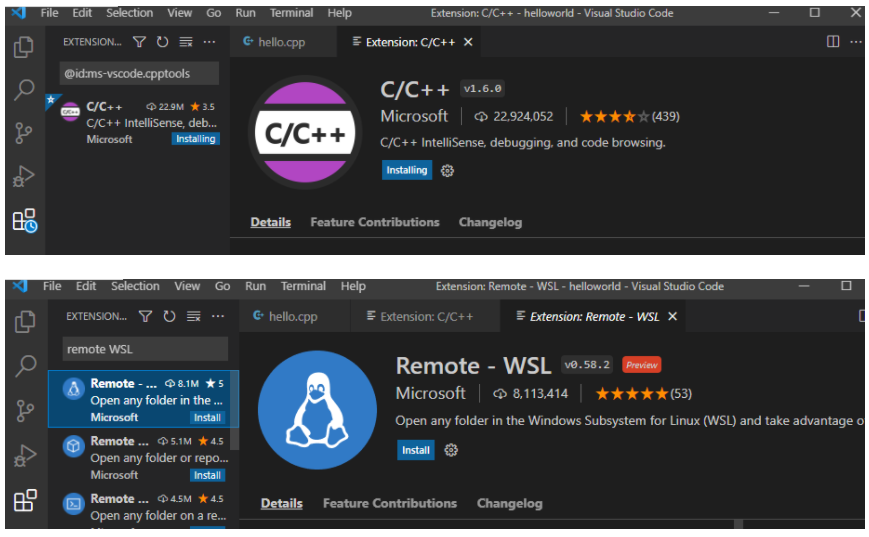
Task: Click the Preview badge beside Remote - WSL
Action: click(641, 365)
